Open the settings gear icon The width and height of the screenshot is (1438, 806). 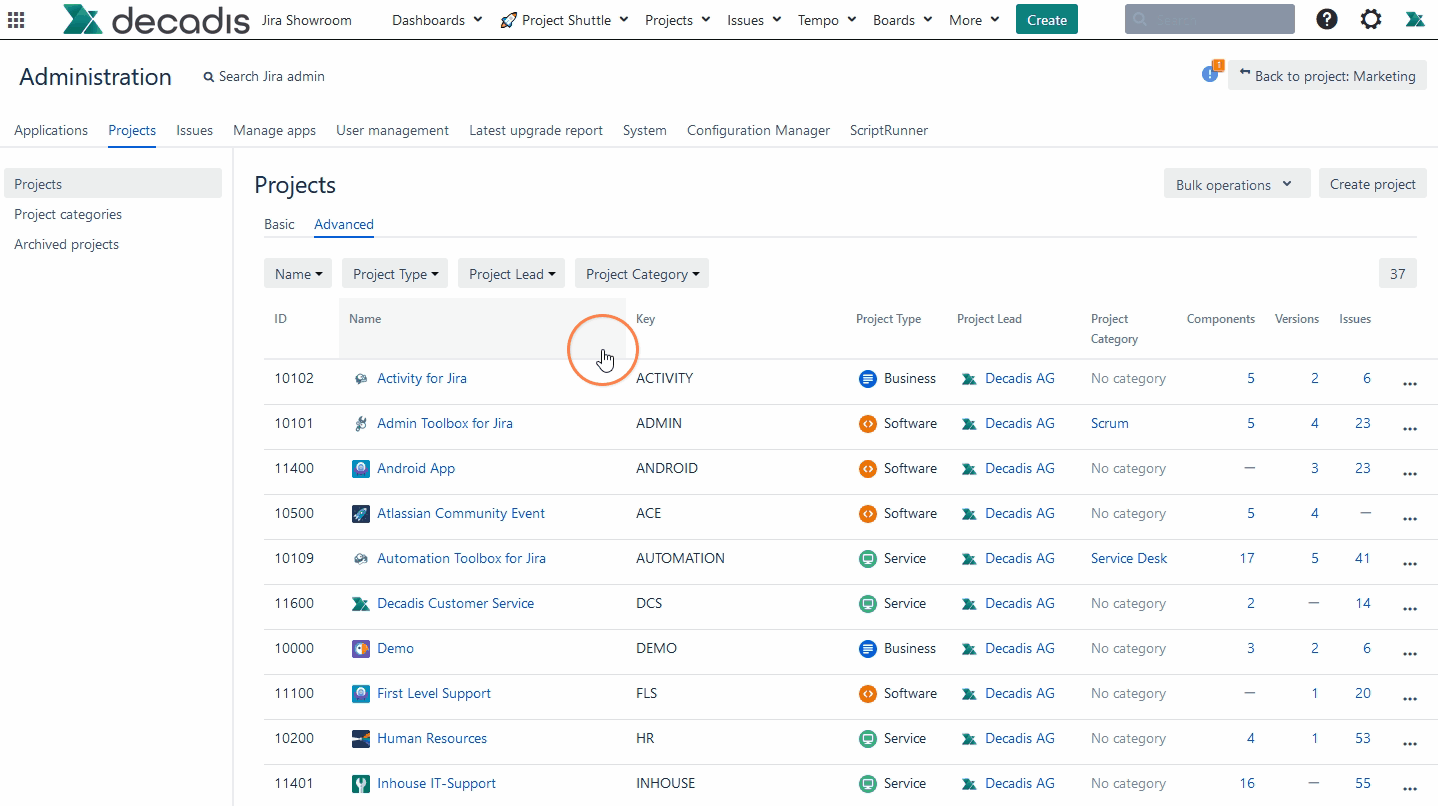click(x=1371, y=19)
